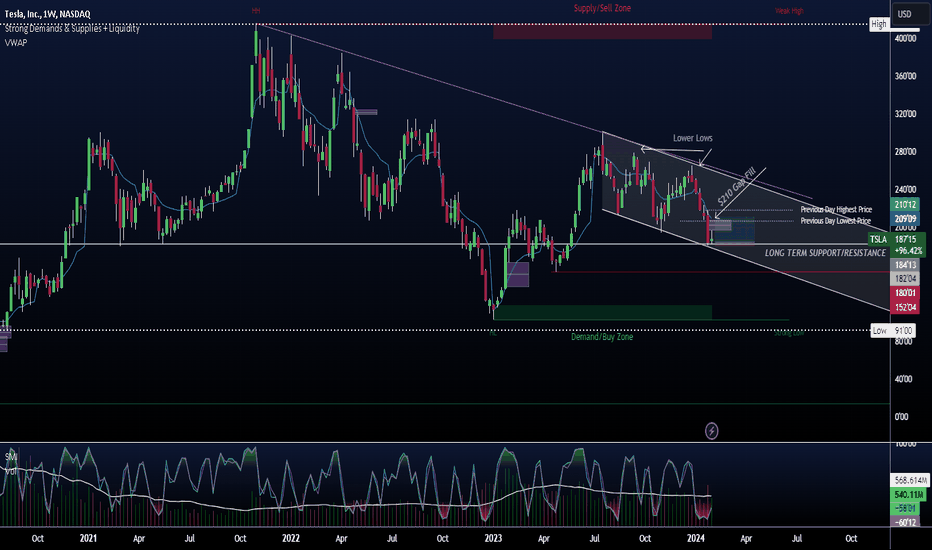Select the Previous Day Highest Price label
The width and height of the screenshot is (932, 550).
point(836,209)
